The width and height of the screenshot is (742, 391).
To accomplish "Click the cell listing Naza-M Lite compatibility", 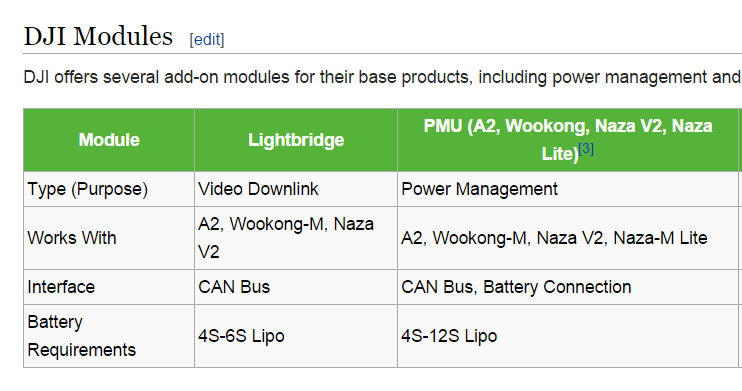I will 568,238.
